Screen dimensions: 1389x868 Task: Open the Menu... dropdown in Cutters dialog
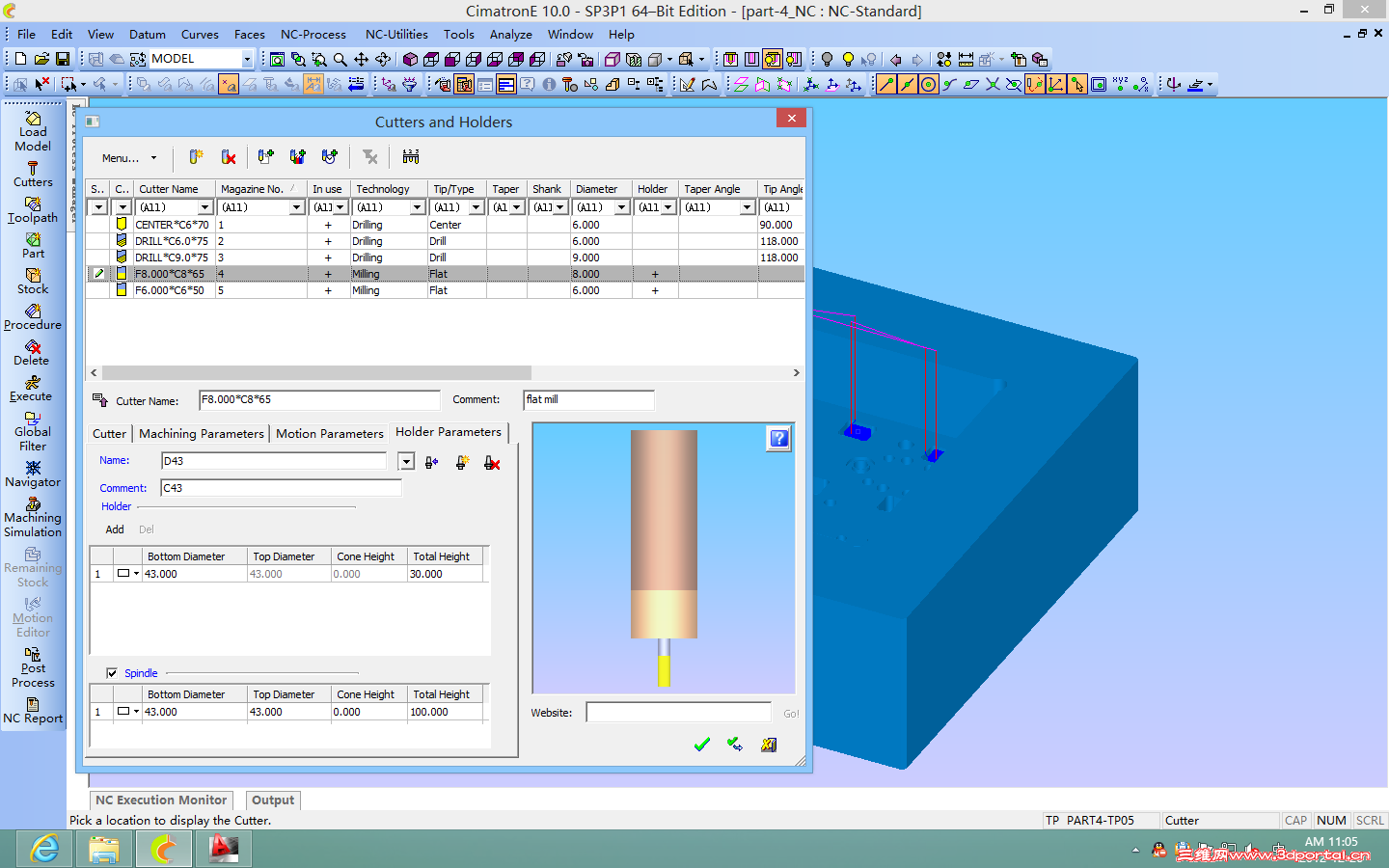[x=129, y=158]
